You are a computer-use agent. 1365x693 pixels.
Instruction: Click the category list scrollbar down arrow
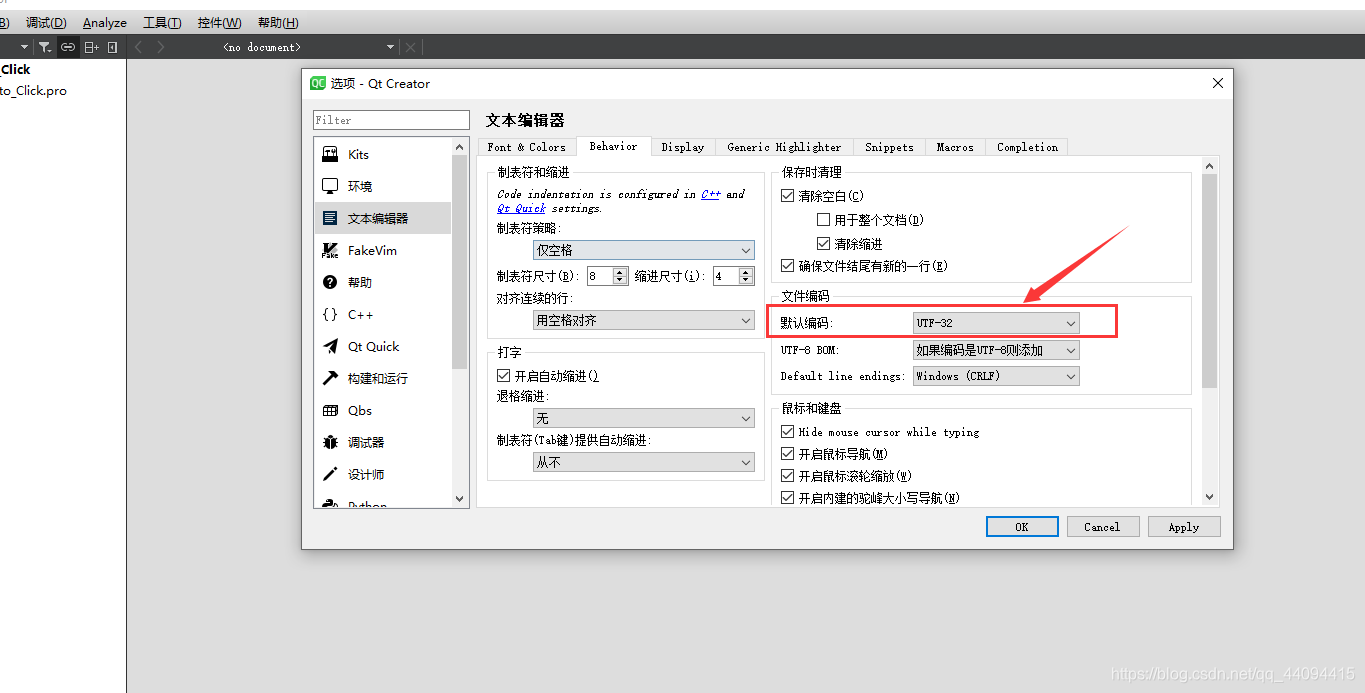(x=460, y=498)
